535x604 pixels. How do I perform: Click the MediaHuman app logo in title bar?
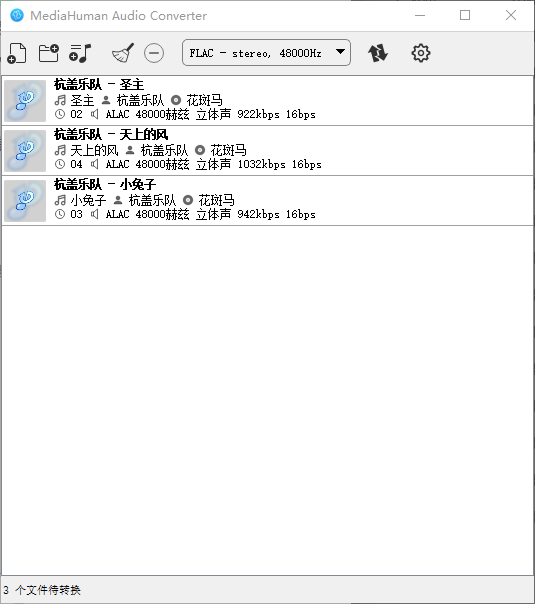pos(17,15)
